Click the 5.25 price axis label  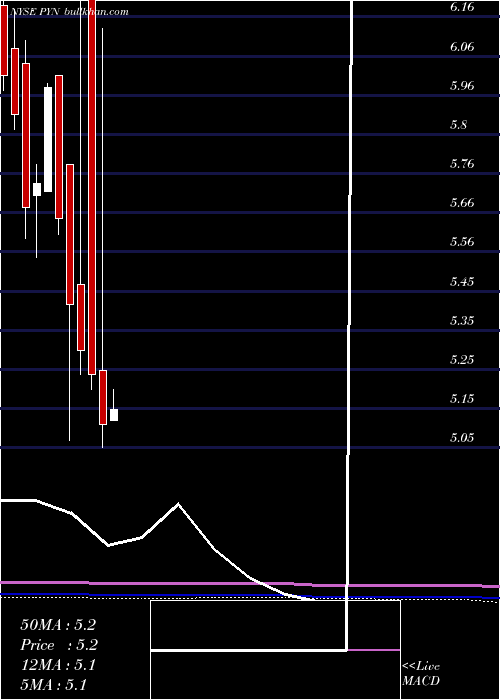click(x=462, y=359)
